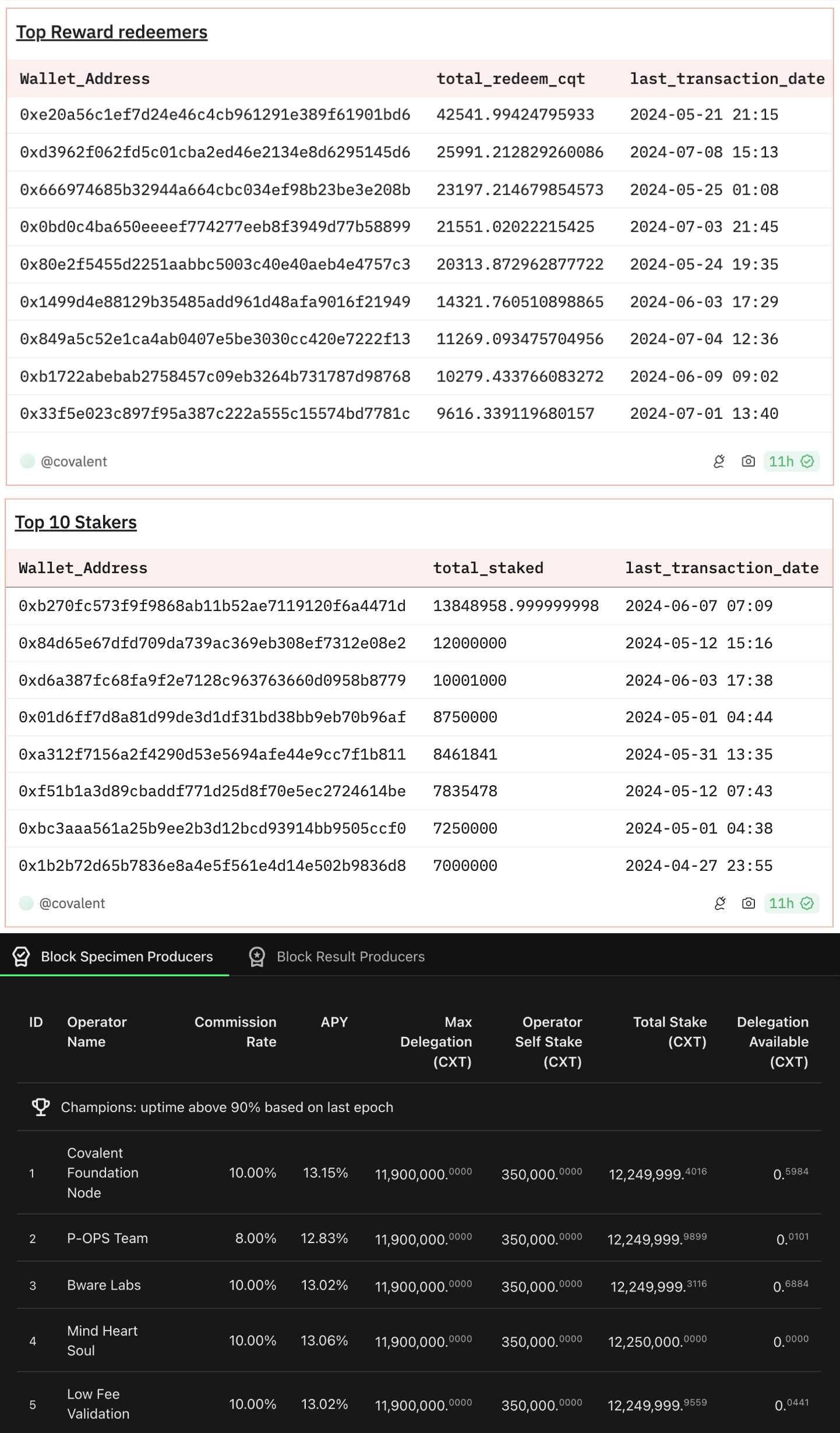Open the P-OPS Team operator row
This screenshot has height=1433, width=840.
(419, 1238)
